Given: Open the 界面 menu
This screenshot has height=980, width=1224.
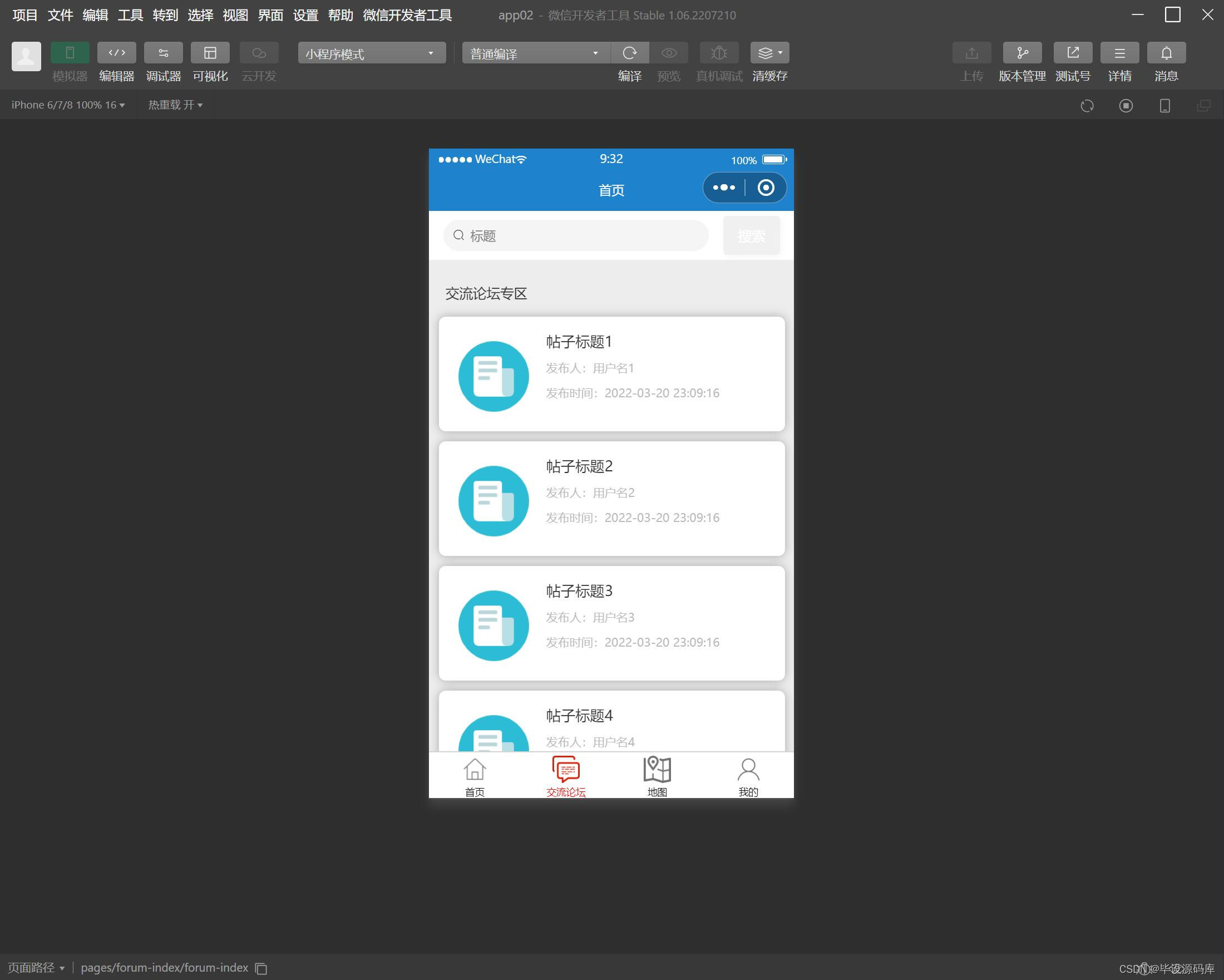Looking at the screenshot, I should tap(271, 16).
